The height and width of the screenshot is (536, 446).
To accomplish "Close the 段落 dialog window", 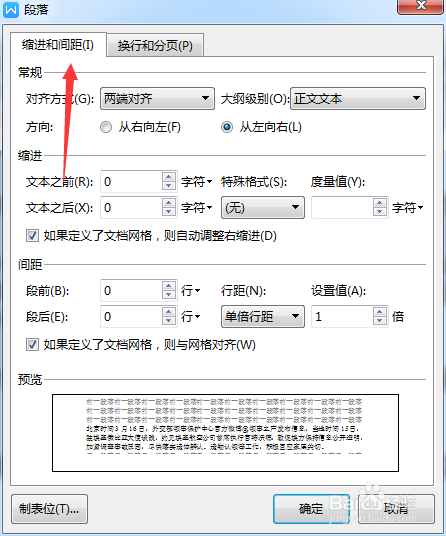I will 420,6.
